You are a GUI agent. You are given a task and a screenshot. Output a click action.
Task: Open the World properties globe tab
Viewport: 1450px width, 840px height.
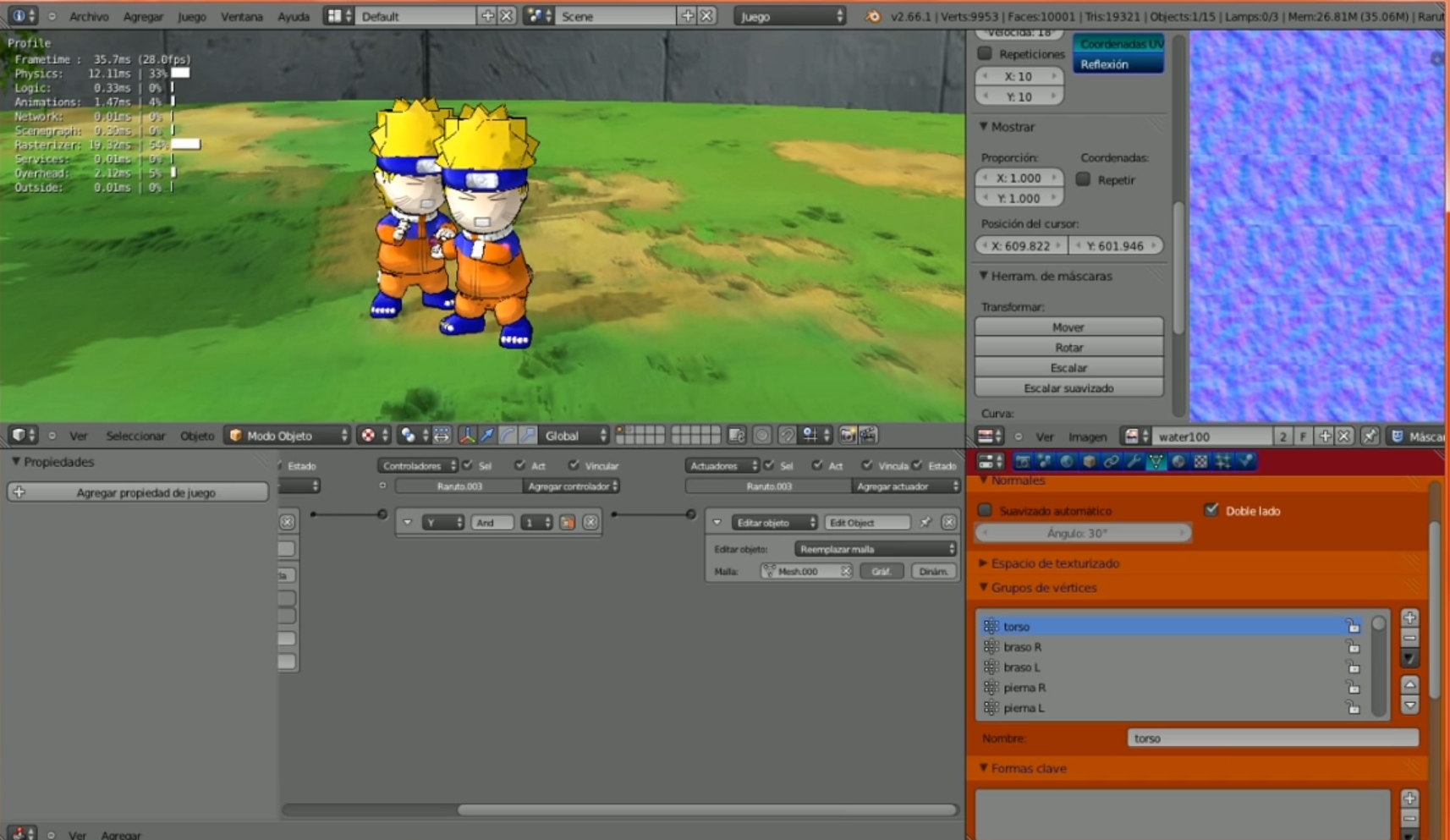pos(1067,462)
